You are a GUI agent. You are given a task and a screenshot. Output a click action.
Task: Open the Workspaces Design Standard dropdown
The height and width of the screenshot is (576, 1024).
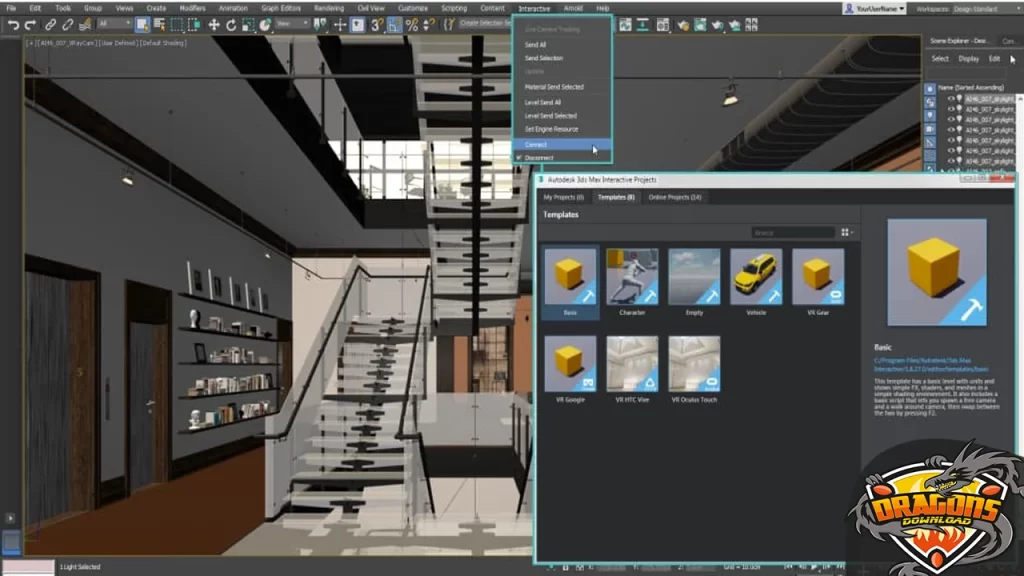coord(986,8)
